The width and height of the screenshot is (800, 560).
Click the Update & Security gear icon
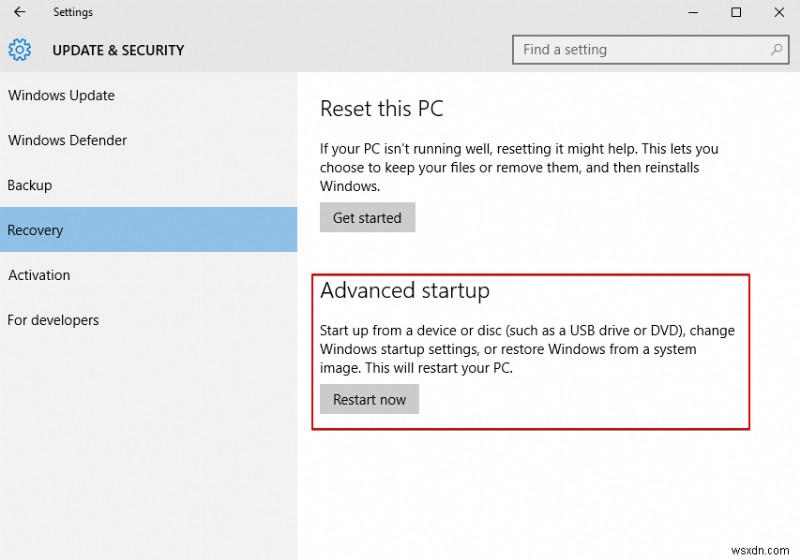(19, 50)
